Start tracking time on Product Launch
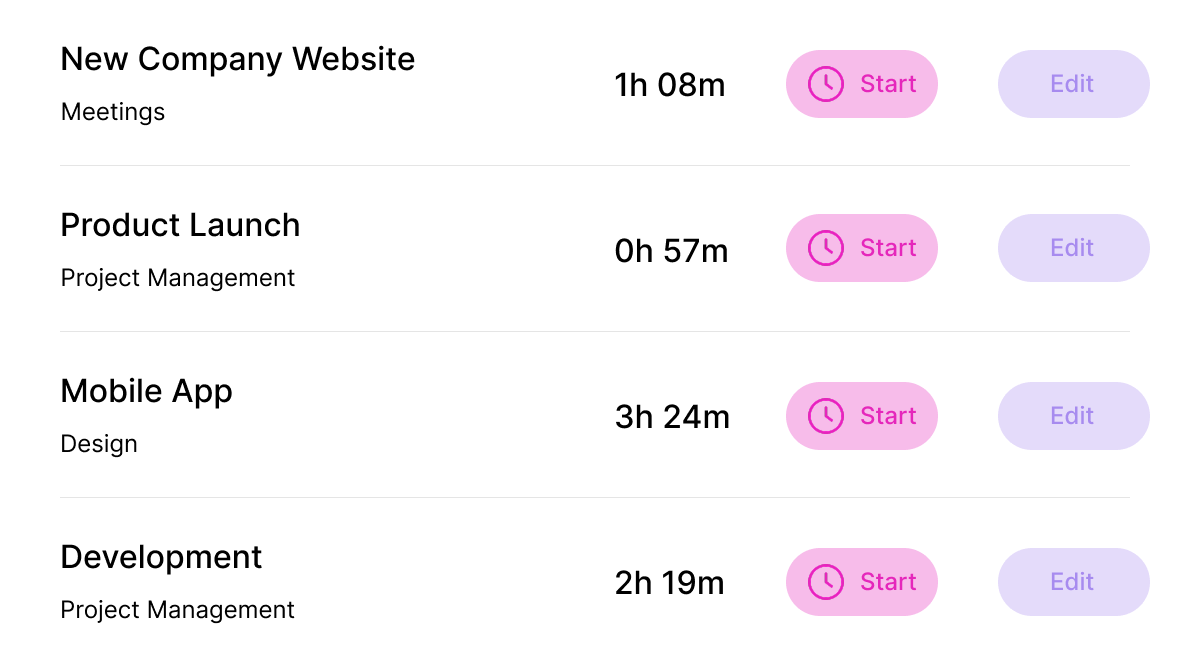 (x=861, y=248)
